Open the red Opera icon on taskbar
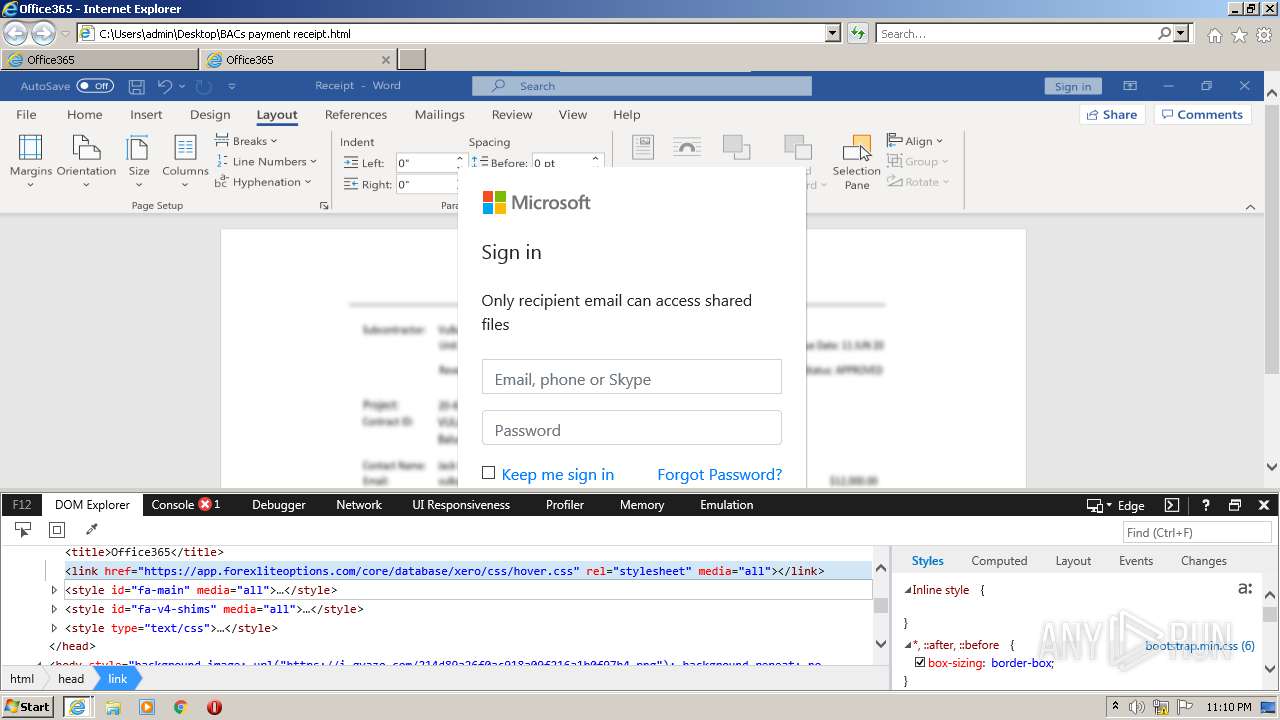 pyautogui.click(x=214, y=707)
